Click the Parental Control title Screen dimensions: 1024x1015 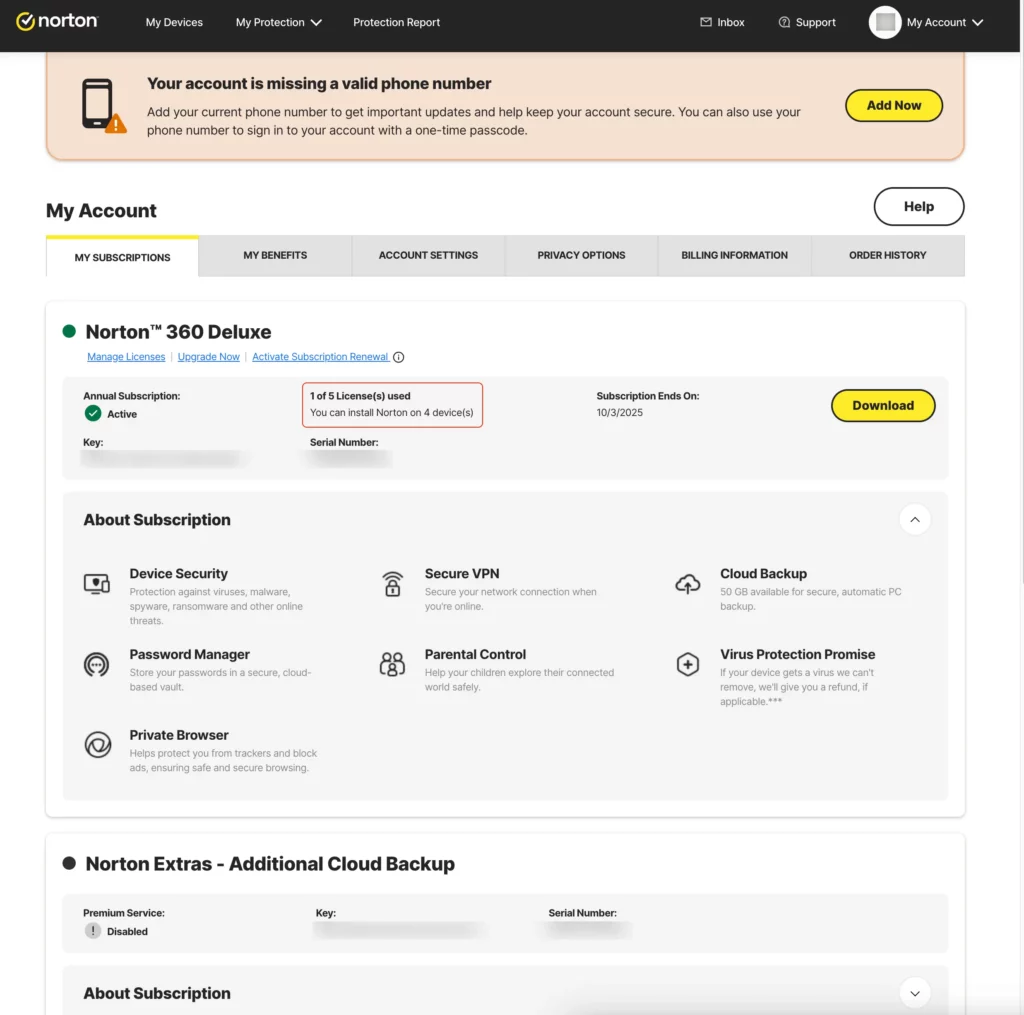click(x=475, y=654)
